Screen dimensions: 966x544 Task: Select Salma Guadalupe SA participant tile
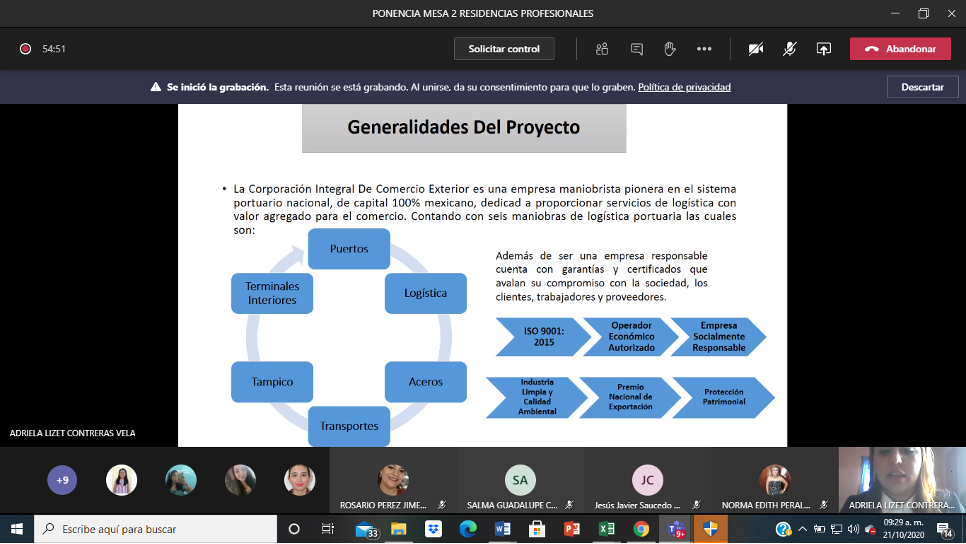520,481
